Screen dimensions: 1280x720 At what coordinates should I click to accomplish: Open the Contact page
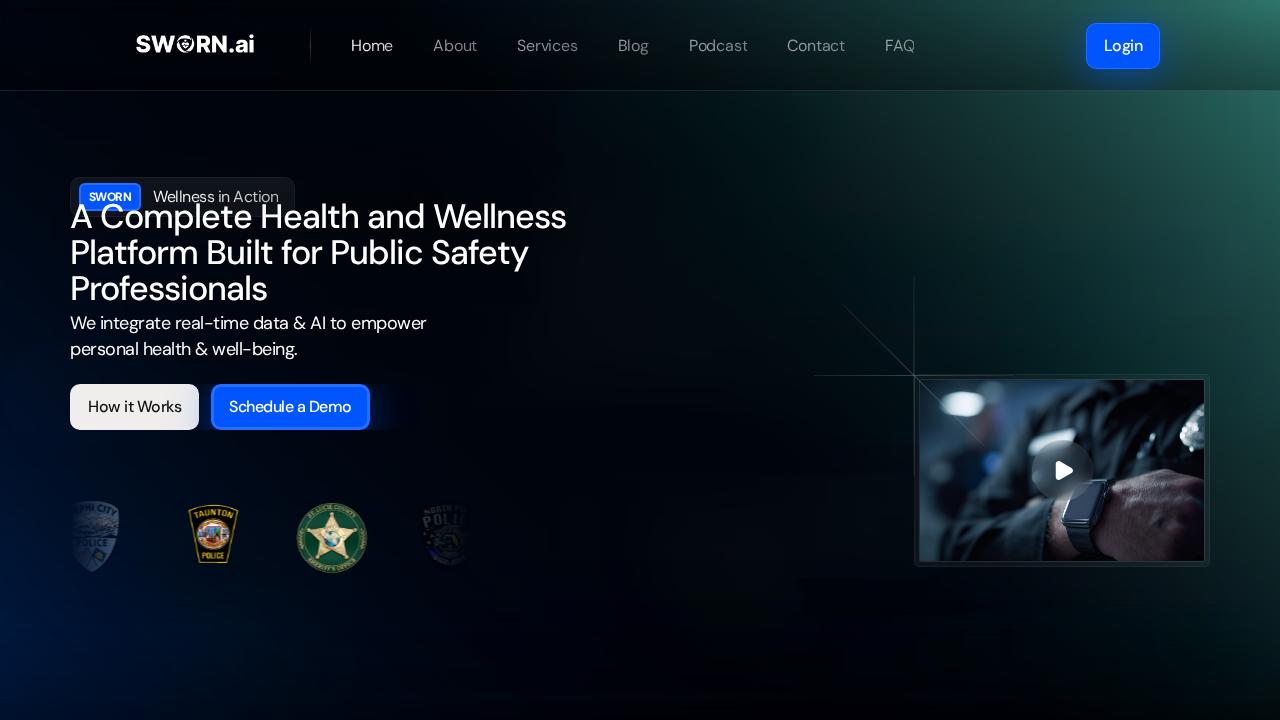point(815,45)
